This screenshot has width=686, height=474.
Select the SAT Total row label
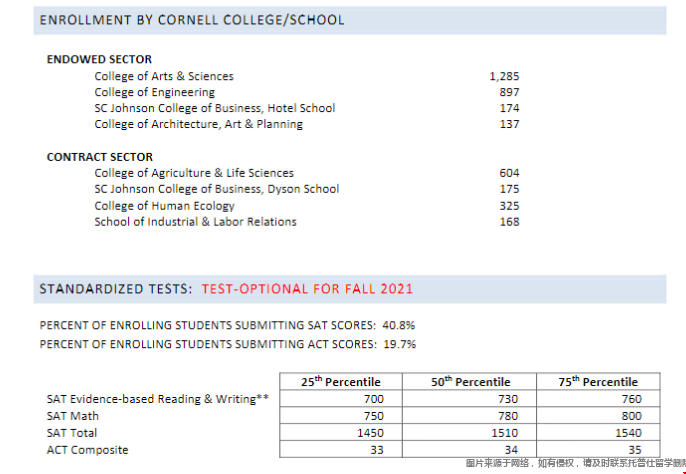tap(73, 433)
